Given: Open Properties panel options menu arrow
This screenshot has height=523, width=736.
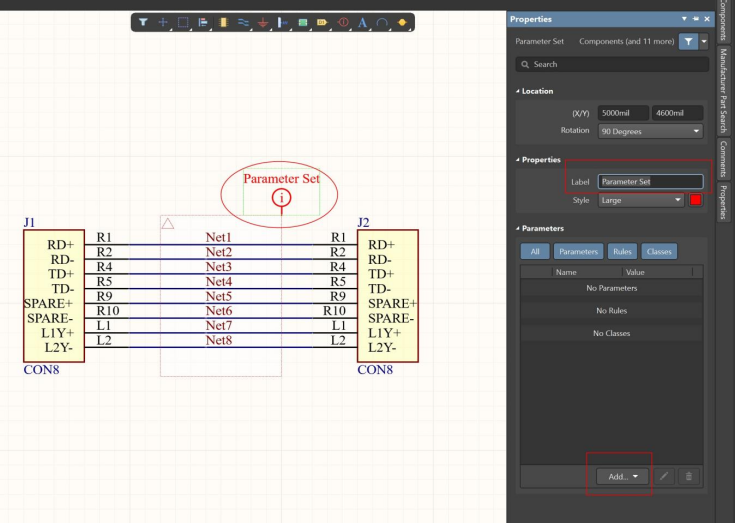Looking at the screenshot, I should click(684, 19).
